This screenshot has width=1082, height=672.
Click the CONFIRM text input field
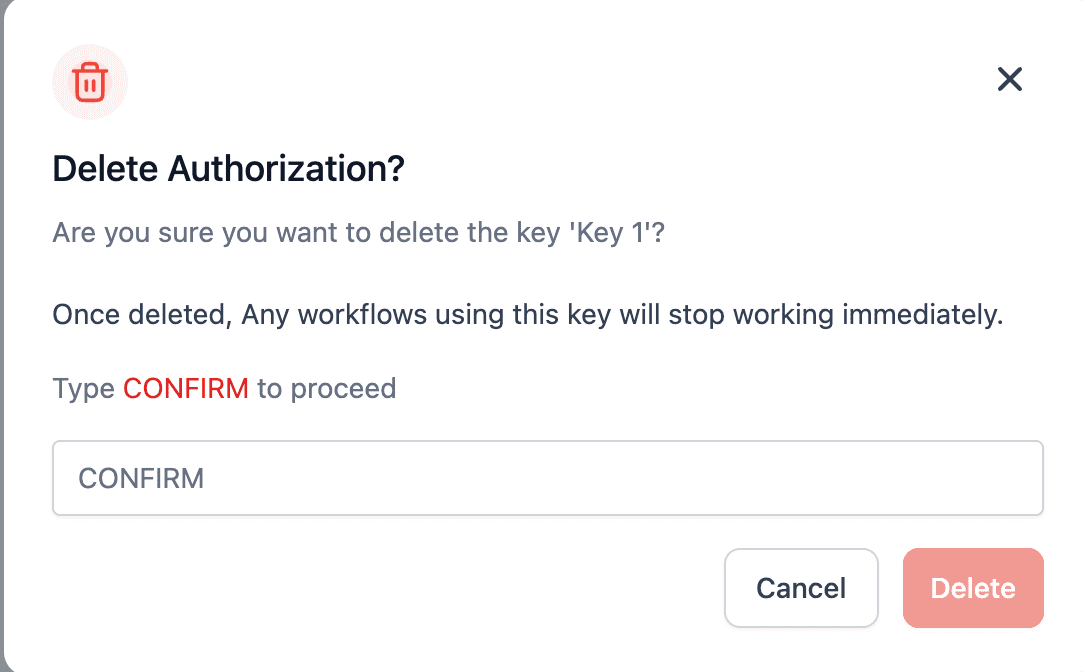pyautogui.click(x=548, y=478)
